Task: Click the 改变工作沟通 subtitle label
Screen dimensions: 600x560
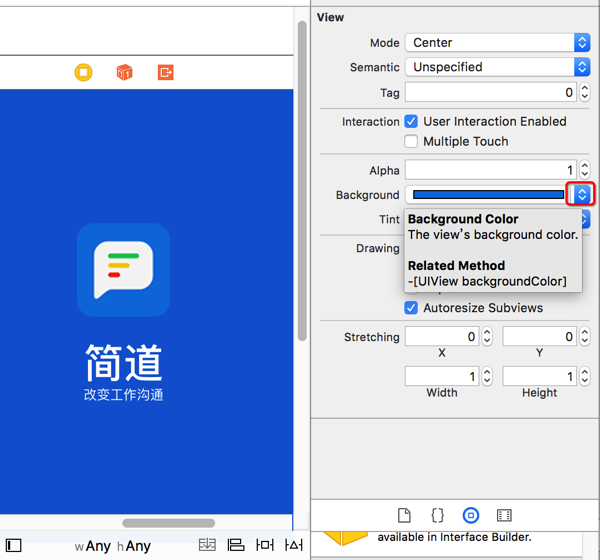Action: (x=124, y=395)
